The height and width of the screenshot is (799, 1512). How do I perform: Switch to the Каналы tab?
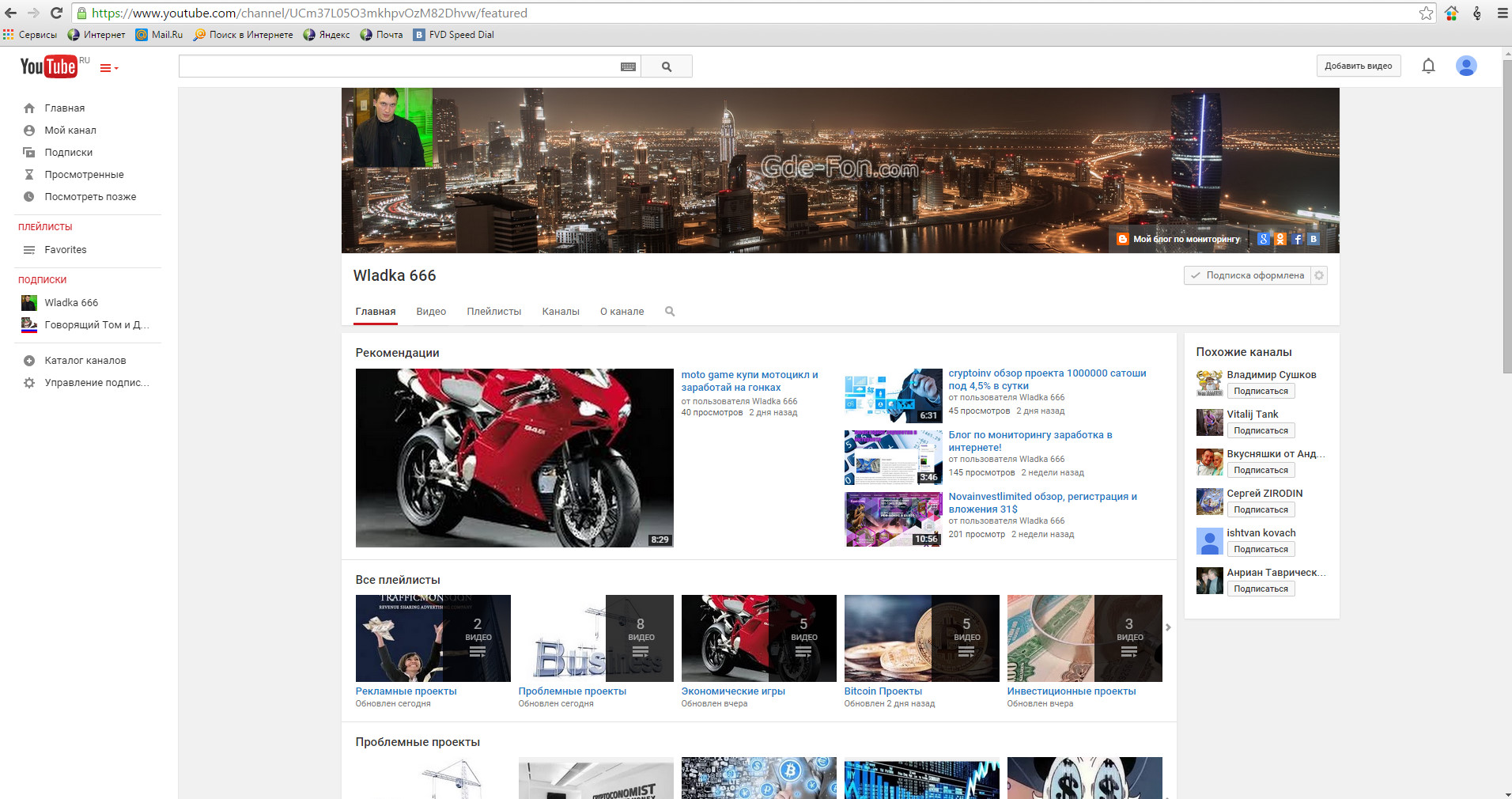(561, 312)
